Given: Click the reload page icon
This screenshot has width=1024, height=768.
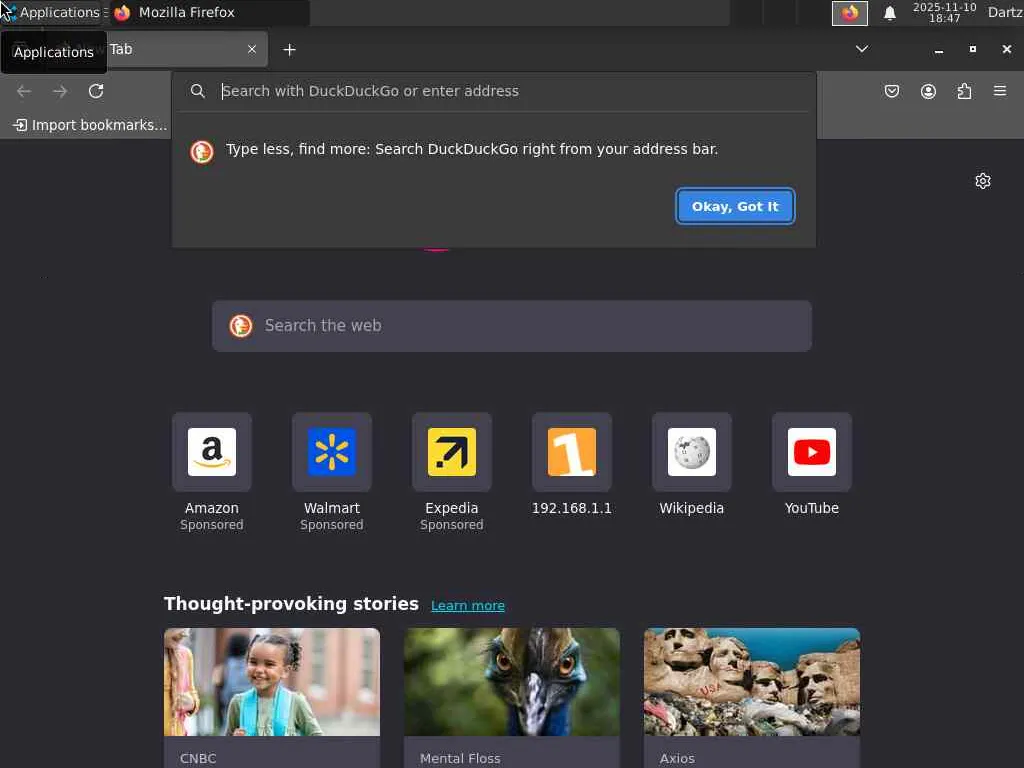Looking at the screenshot, I should tap(96, 91).
